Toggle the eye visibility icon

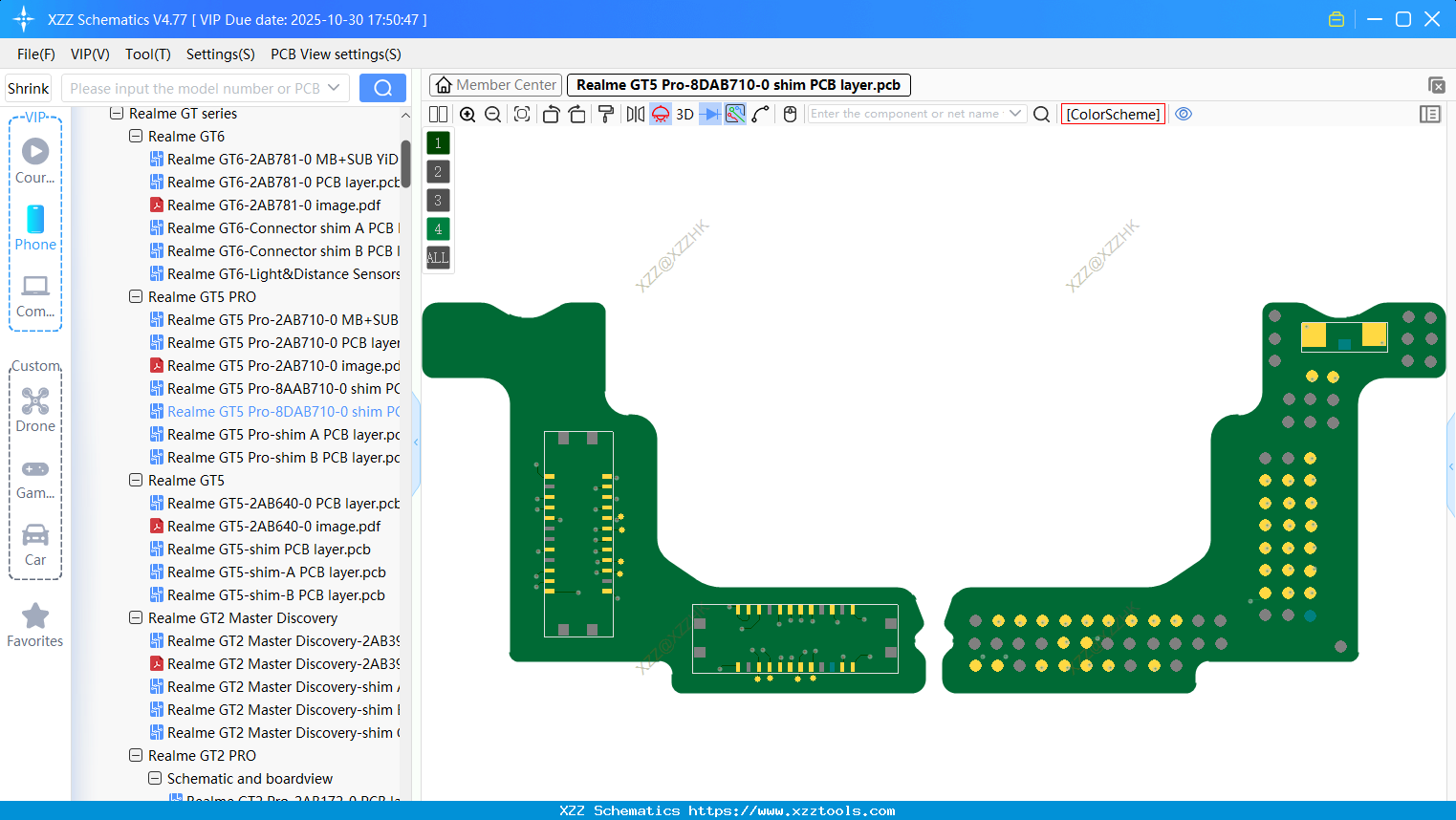(x=1184, y=114)
